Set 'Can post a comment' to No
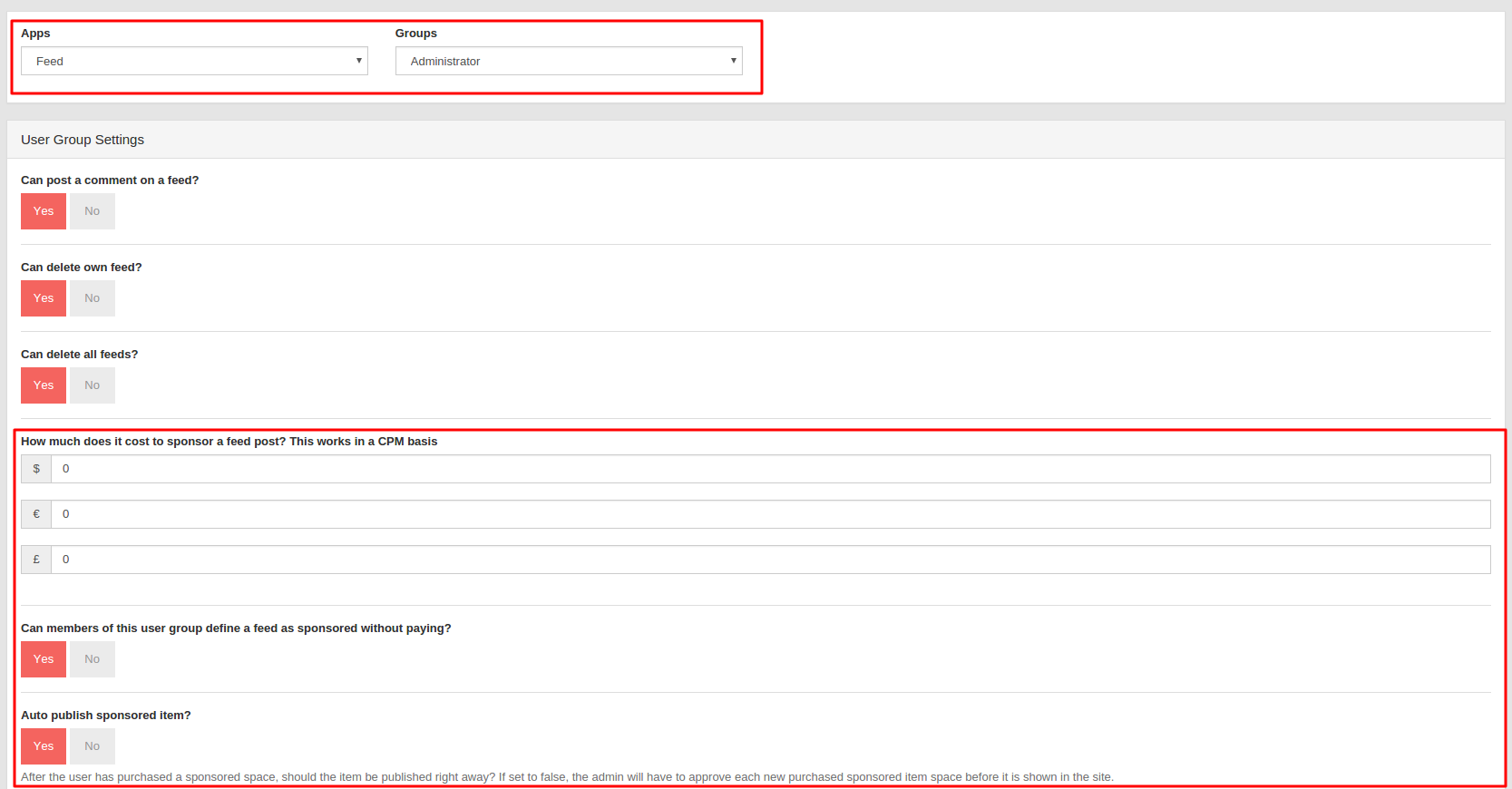This screenshot has width=1512, height=789. (93, 211)
